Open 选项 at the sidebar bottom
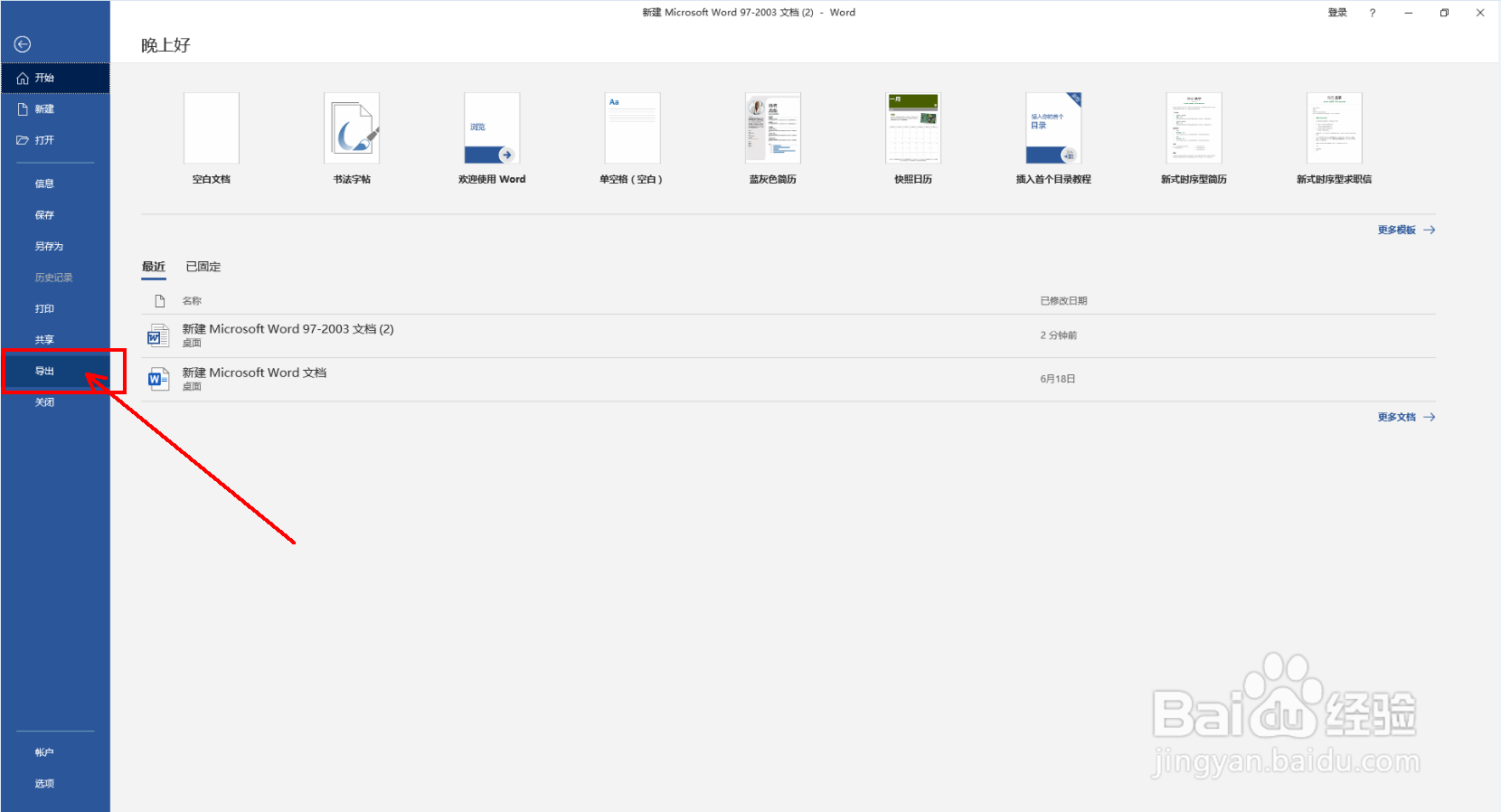Screen dimensions: 1501x812 [x=55, y=784]
